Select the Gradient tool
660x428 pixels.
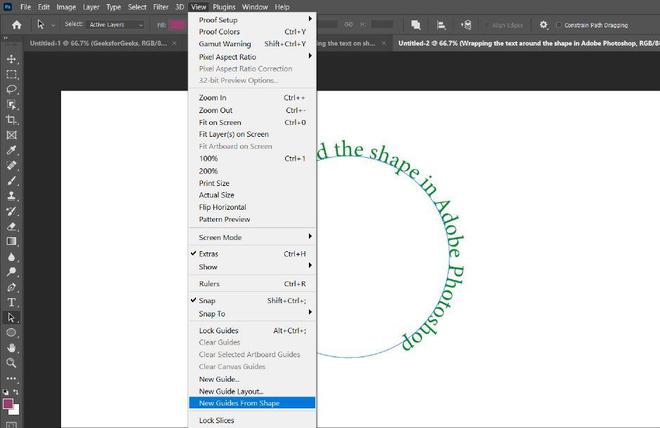click(11, 242)
